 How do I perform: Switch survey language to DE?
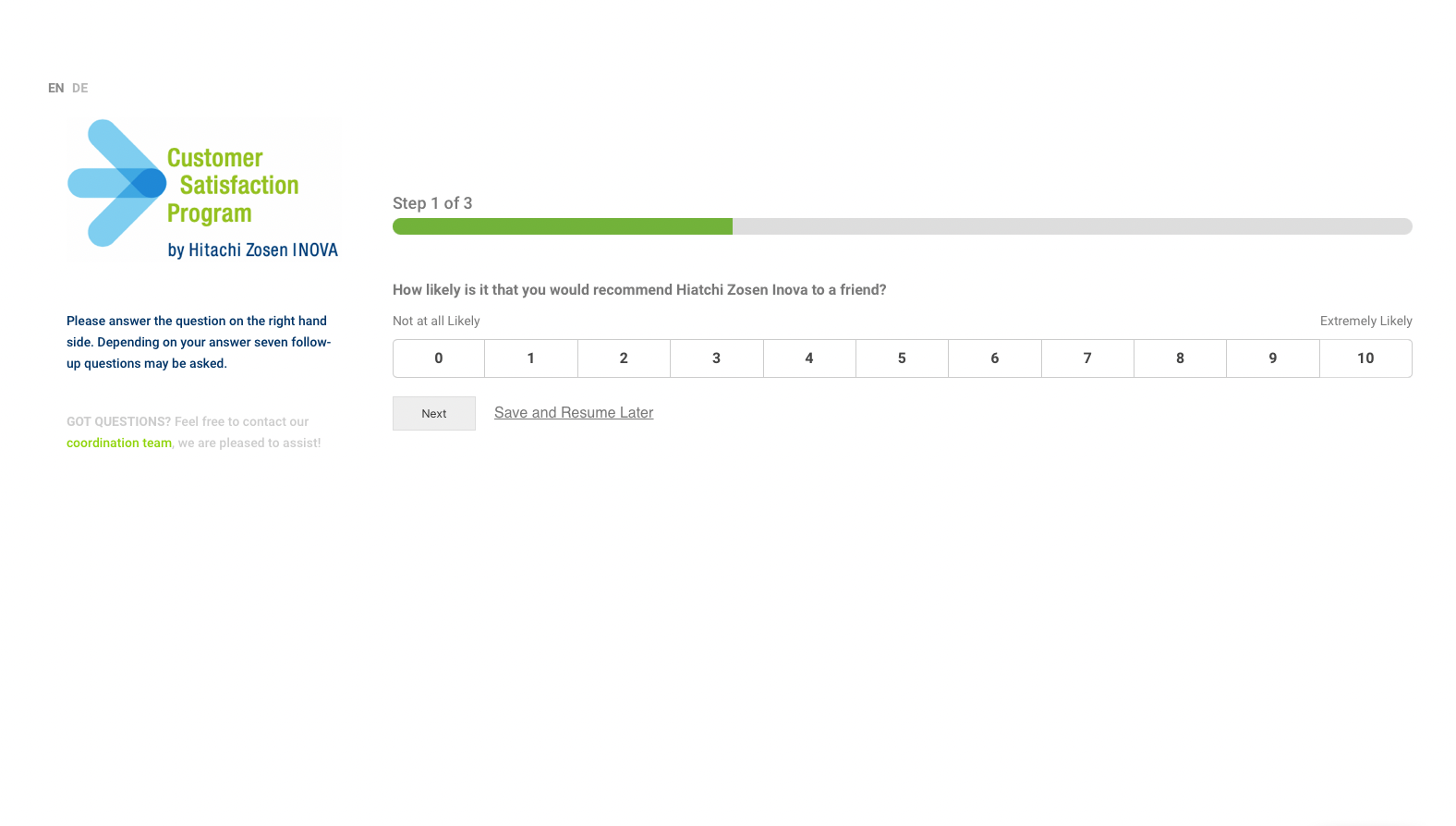tap(80, 88)
